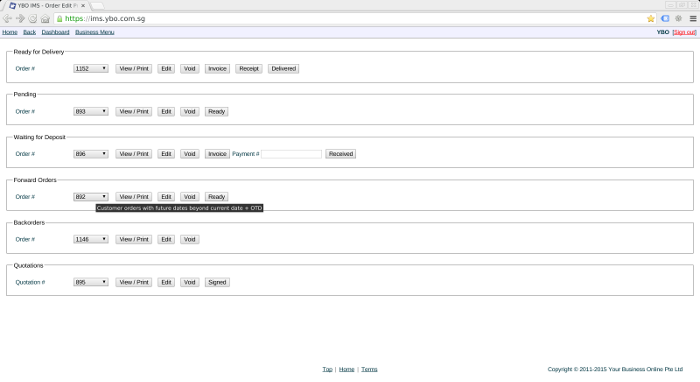700x382 pixels.
Task: Click the Home link in footer
Action: coord(346,369)
